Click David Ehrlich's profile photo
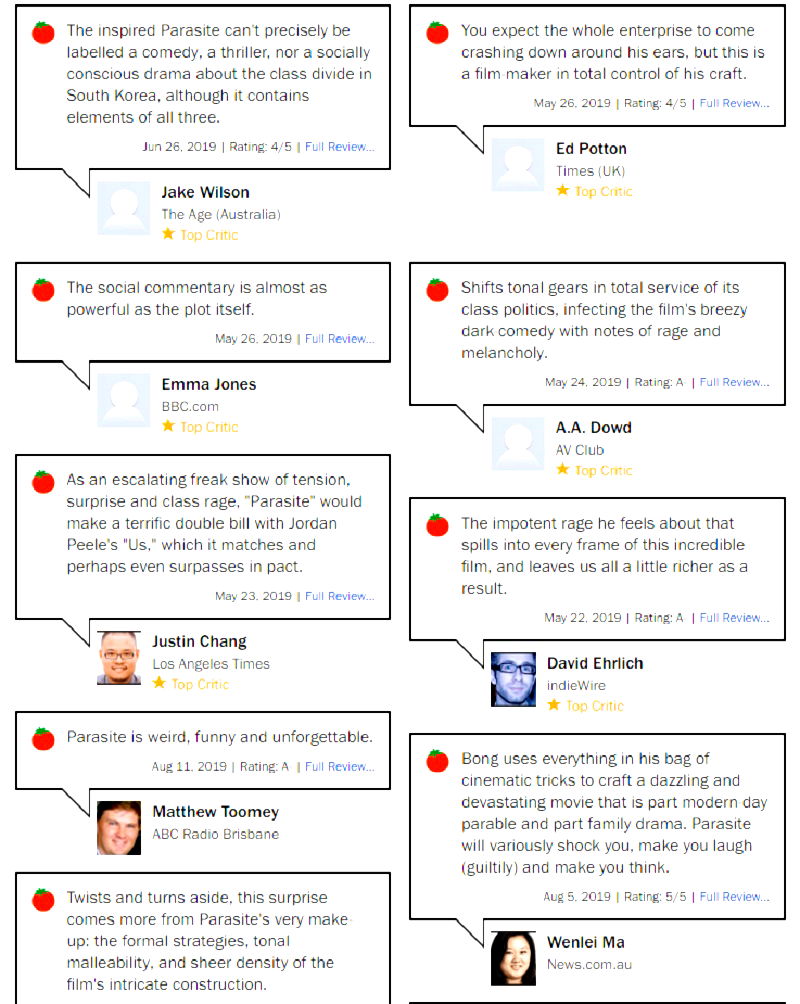Screen dimensions: 800x1004 (x=513, y=679)
